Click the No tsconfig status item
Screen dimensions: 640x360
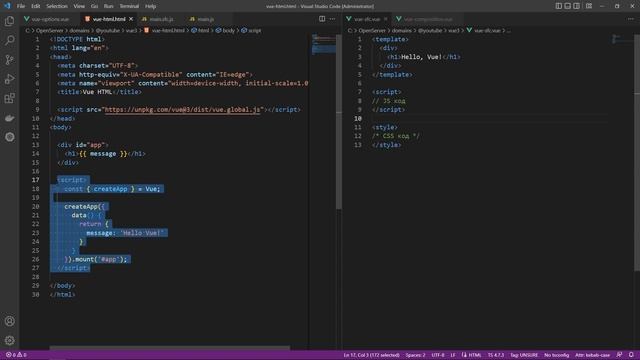pos(557,355)
